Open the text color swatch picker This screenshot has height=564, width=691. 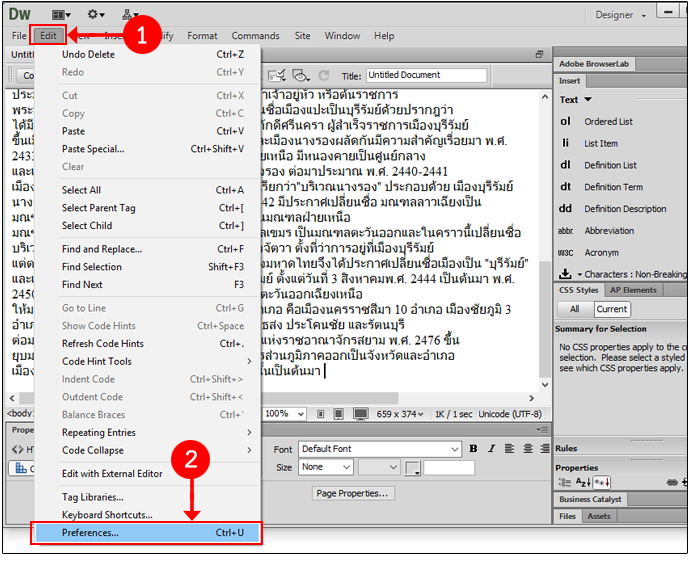pos(413,468)
